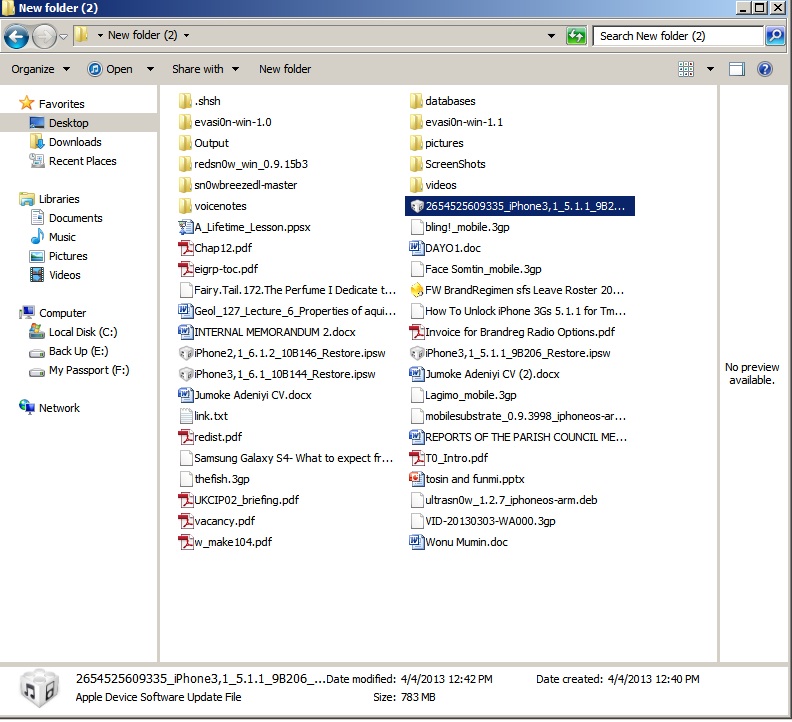Select the highlighted 2654525609335_iPhone3,1 ipsw file
The height and width of the screenshot is (722, 792).
click(x=520, y=206)
